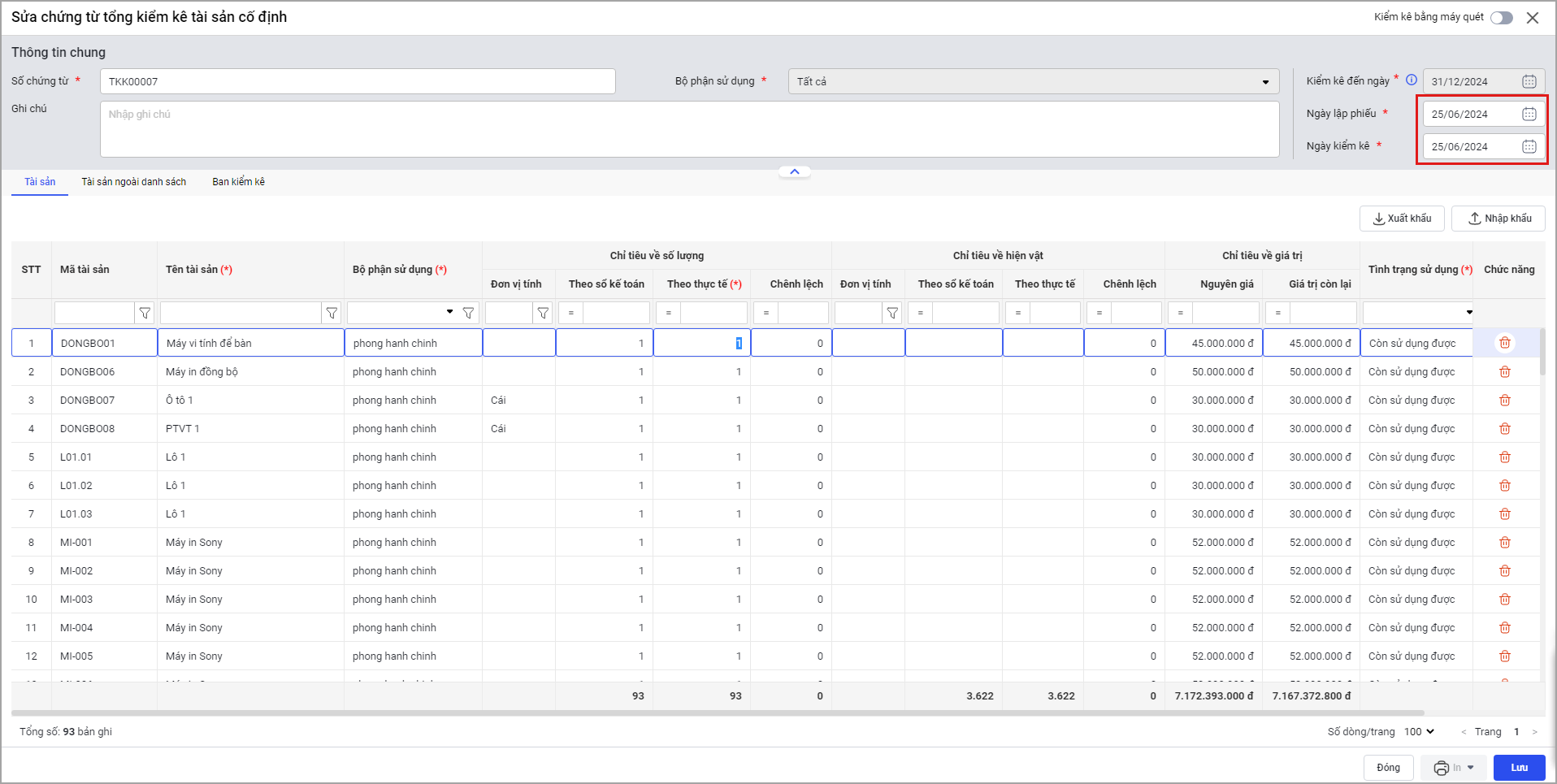
Task: Switch to Ban kiểm kê tab
Action: pyautogui.click(x=238, y=182)
